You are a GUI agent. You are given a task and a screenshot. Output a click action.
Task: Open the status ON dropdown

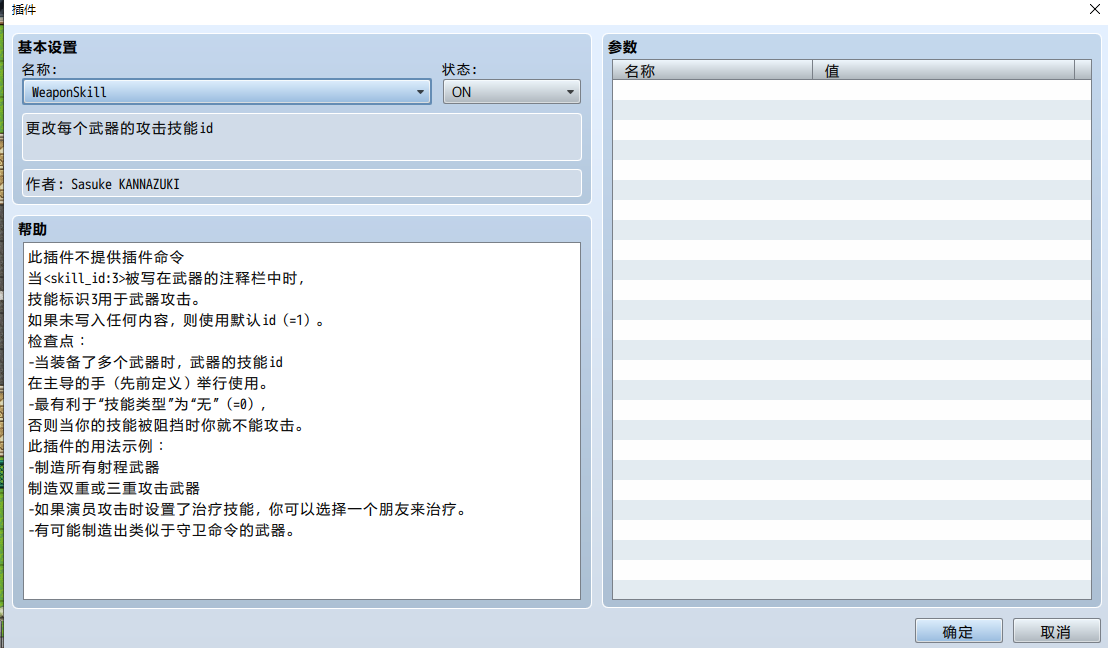(512, 92)
